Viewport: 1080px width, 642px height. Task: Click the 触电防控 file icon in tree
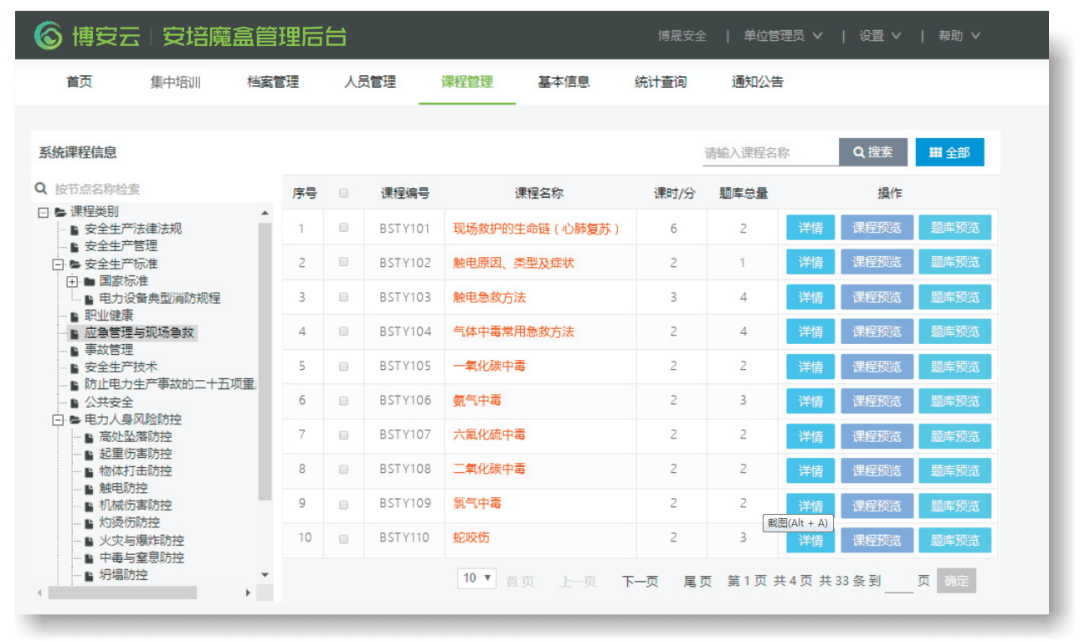click(89, 488)
